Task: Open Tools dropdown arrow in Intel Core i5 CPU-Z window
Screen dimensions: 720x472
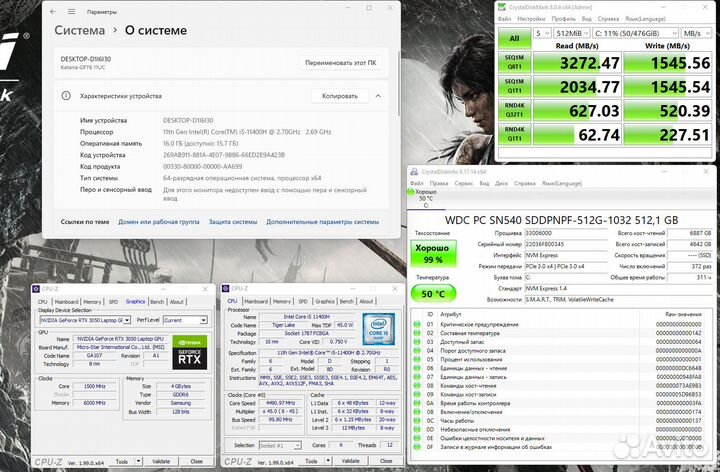Action: (x=328, y=461)
